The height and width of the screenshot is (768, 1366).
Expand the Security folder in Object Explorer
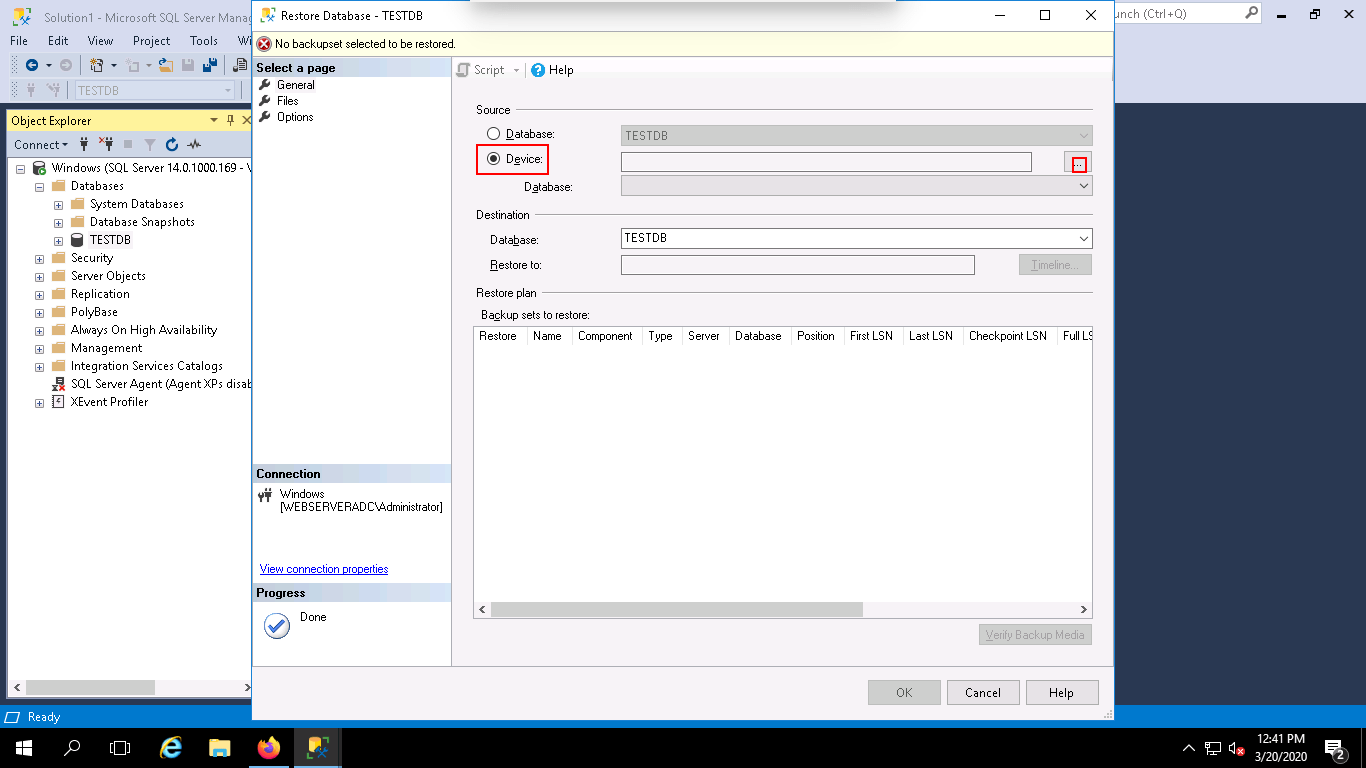(x=38, y=258)
